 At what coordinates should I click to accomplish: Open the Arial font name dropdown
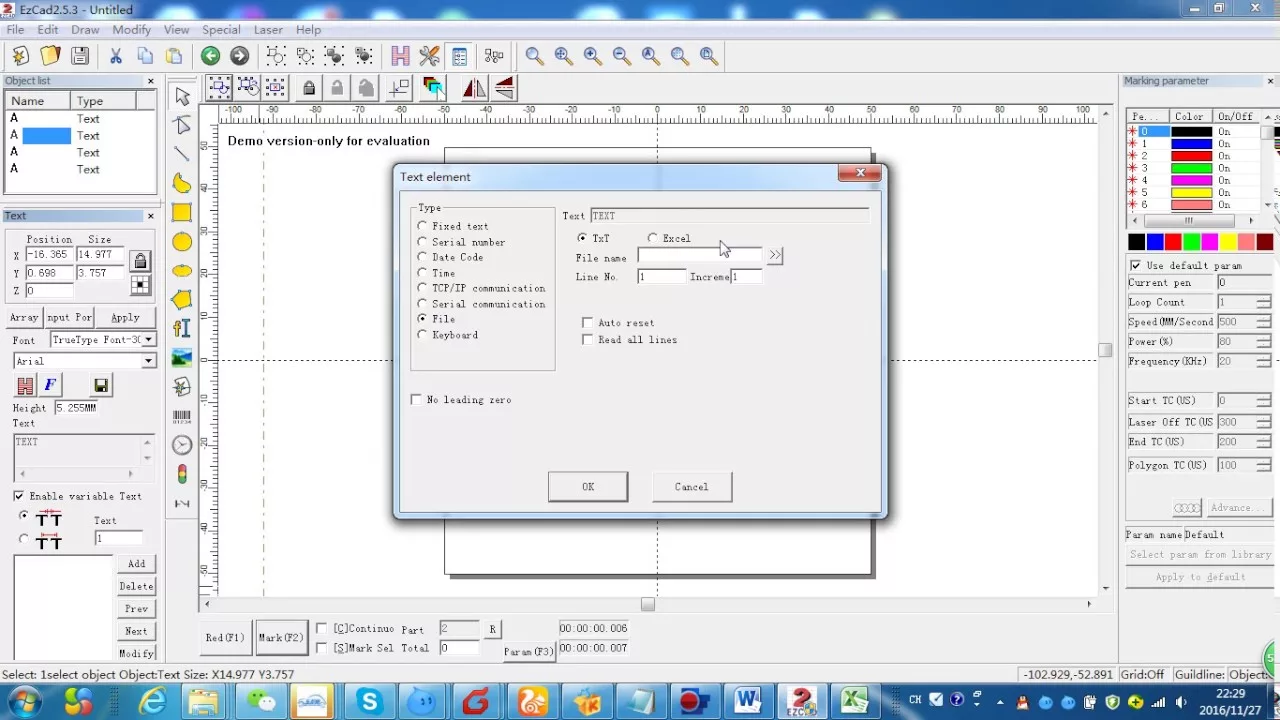tap(148, 361)
